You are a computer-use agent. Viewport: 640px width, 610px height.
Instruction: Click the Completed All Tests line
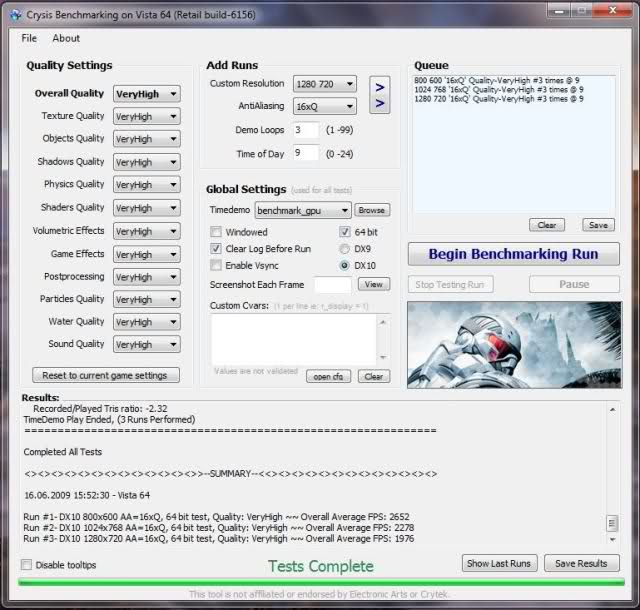coord(63,452)
